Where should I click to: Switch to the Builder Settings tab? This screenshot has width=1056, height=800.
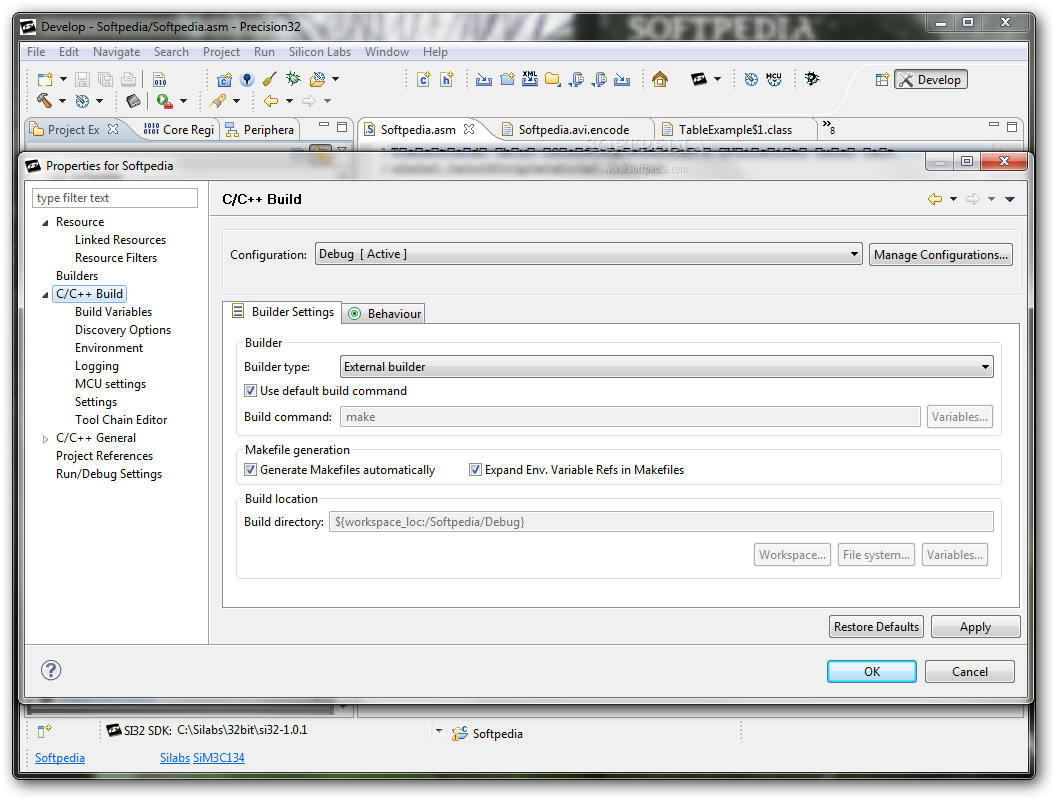(282, 312)
